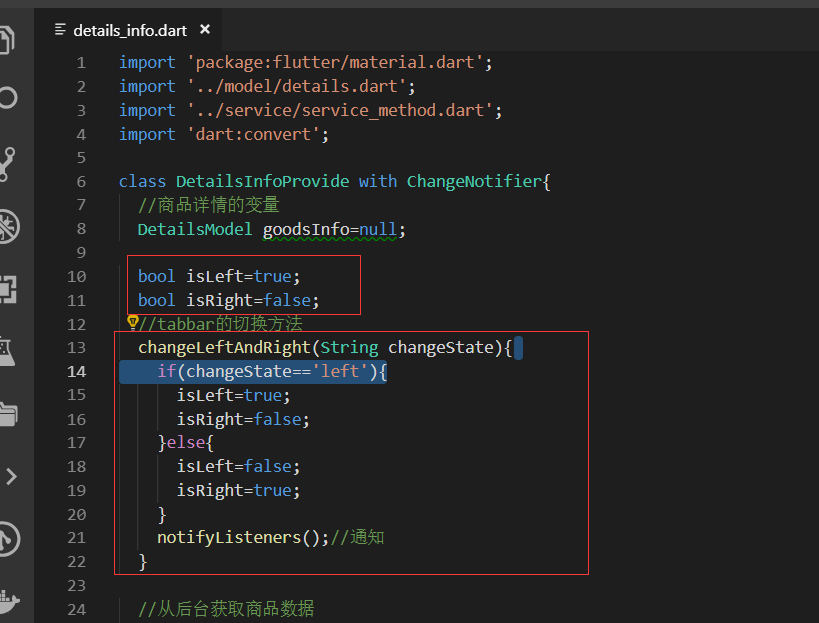
Task: Click the //通知 comment on line 21
Action: point(357,537)
